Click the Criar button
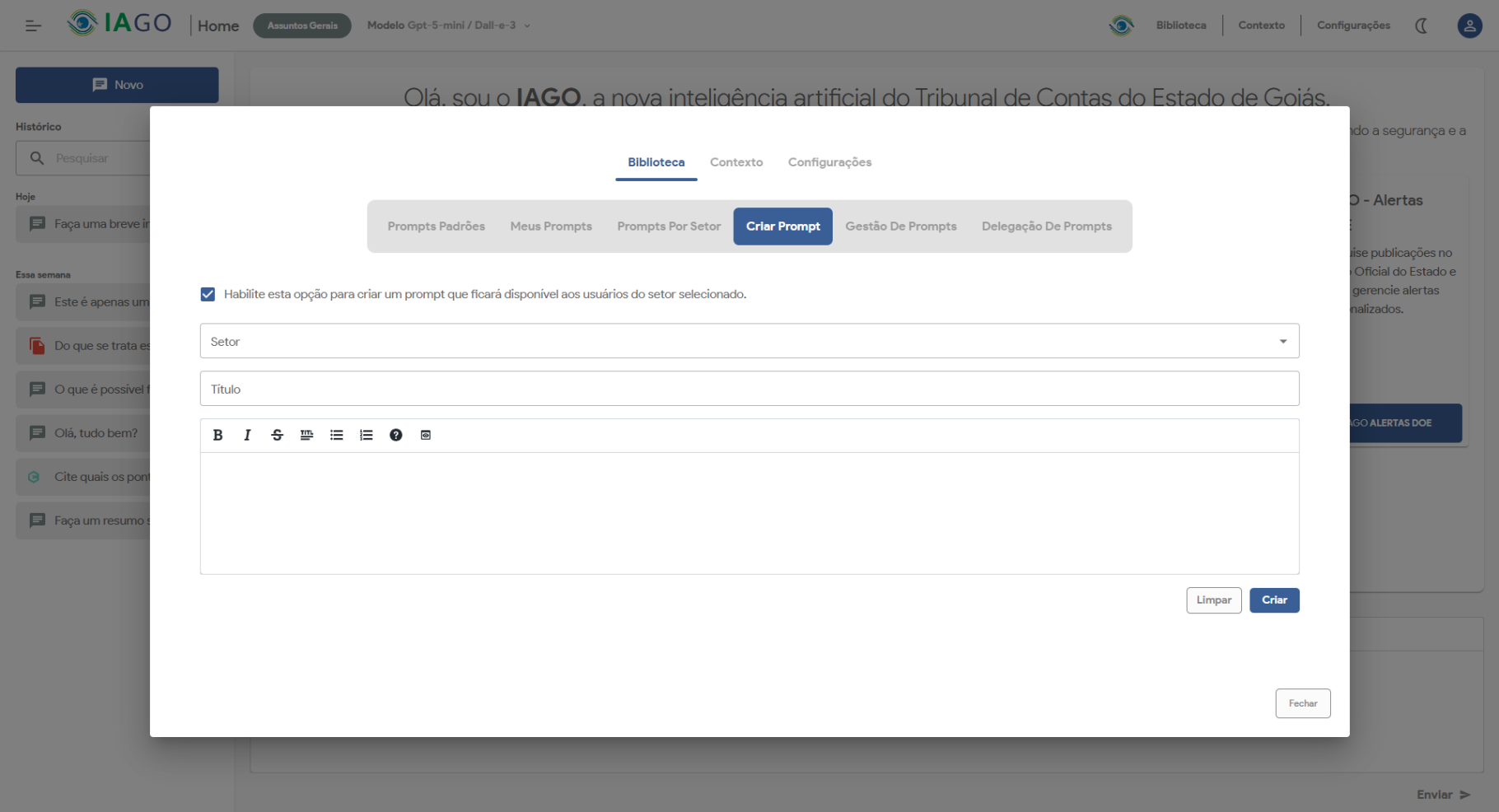Viewport: 1499px width, 812px height. pos(1273,600)
